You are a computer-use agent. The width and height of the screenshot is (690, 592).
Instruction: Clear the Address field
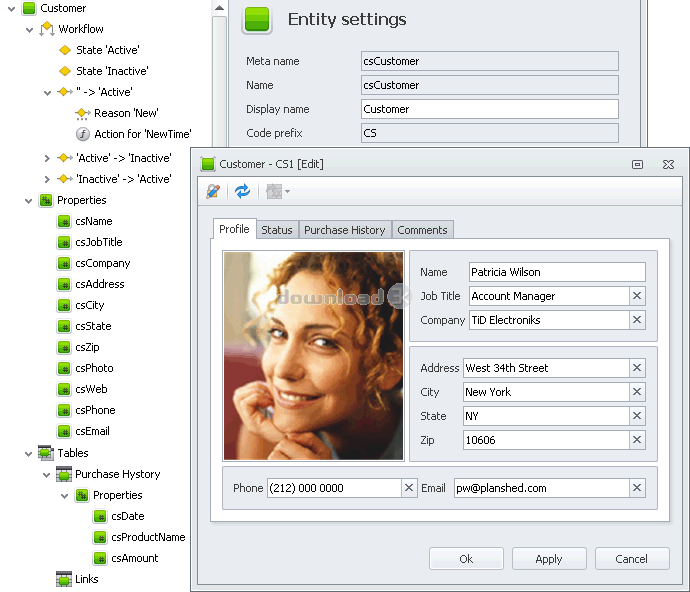(637, 368)
